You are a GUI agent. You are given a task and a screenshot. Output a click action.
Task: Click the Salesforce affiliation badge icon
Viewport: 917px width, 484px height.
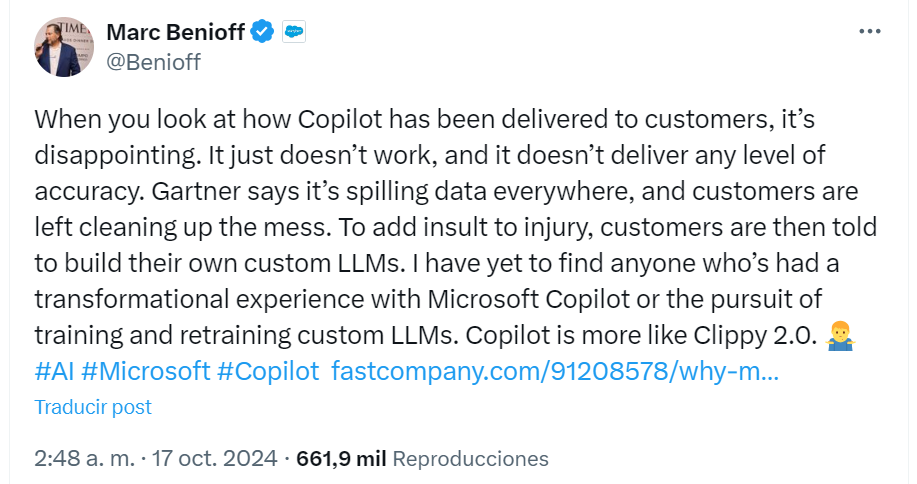pos(294,32)
